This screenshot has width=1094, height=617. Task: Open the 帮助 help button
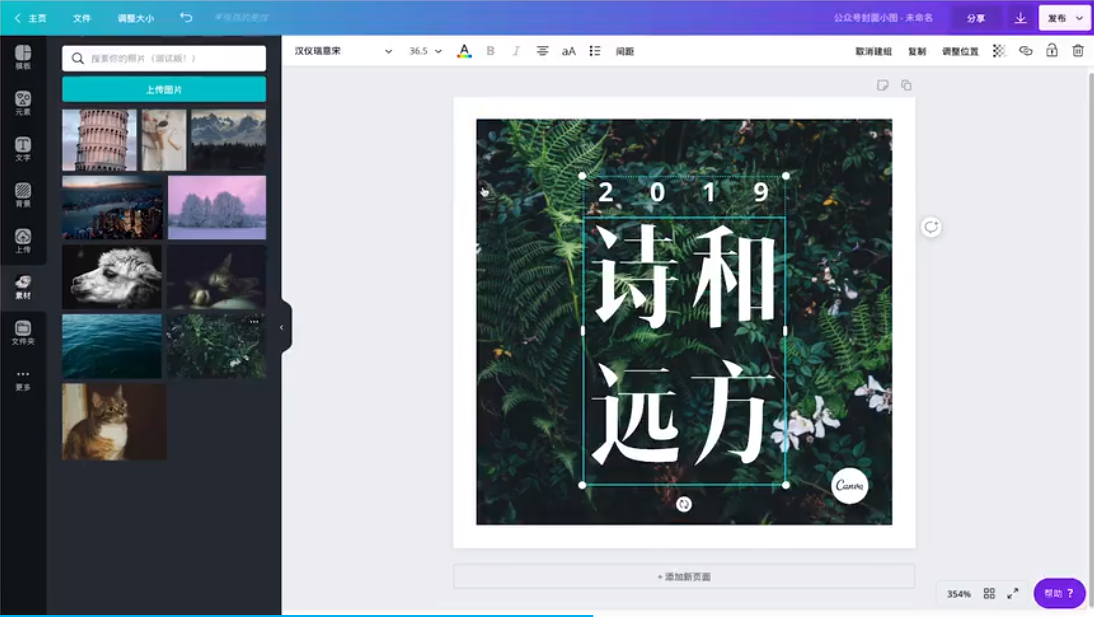1059,593
